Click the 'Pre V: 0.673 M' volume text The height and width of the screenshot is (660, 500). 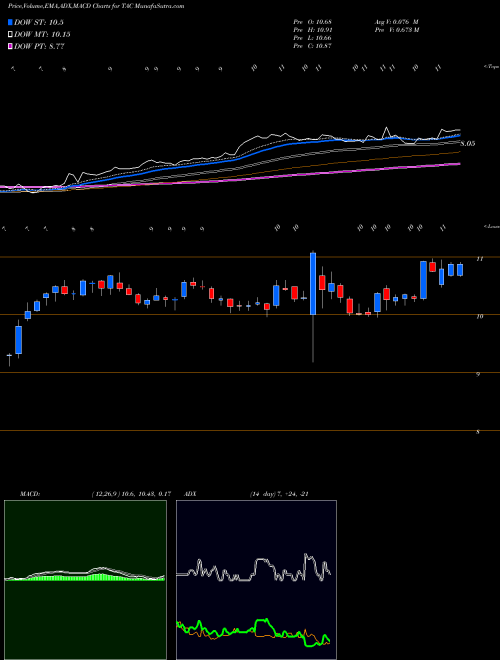[x=396, y=30]
